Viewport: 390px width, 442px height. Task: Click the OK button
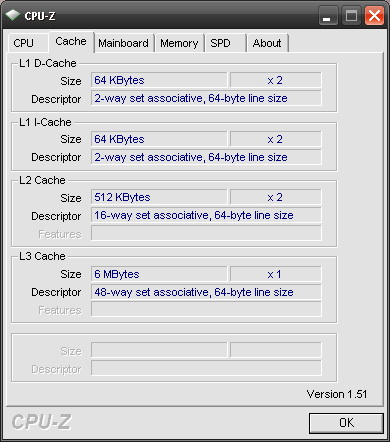coord(346,423)
